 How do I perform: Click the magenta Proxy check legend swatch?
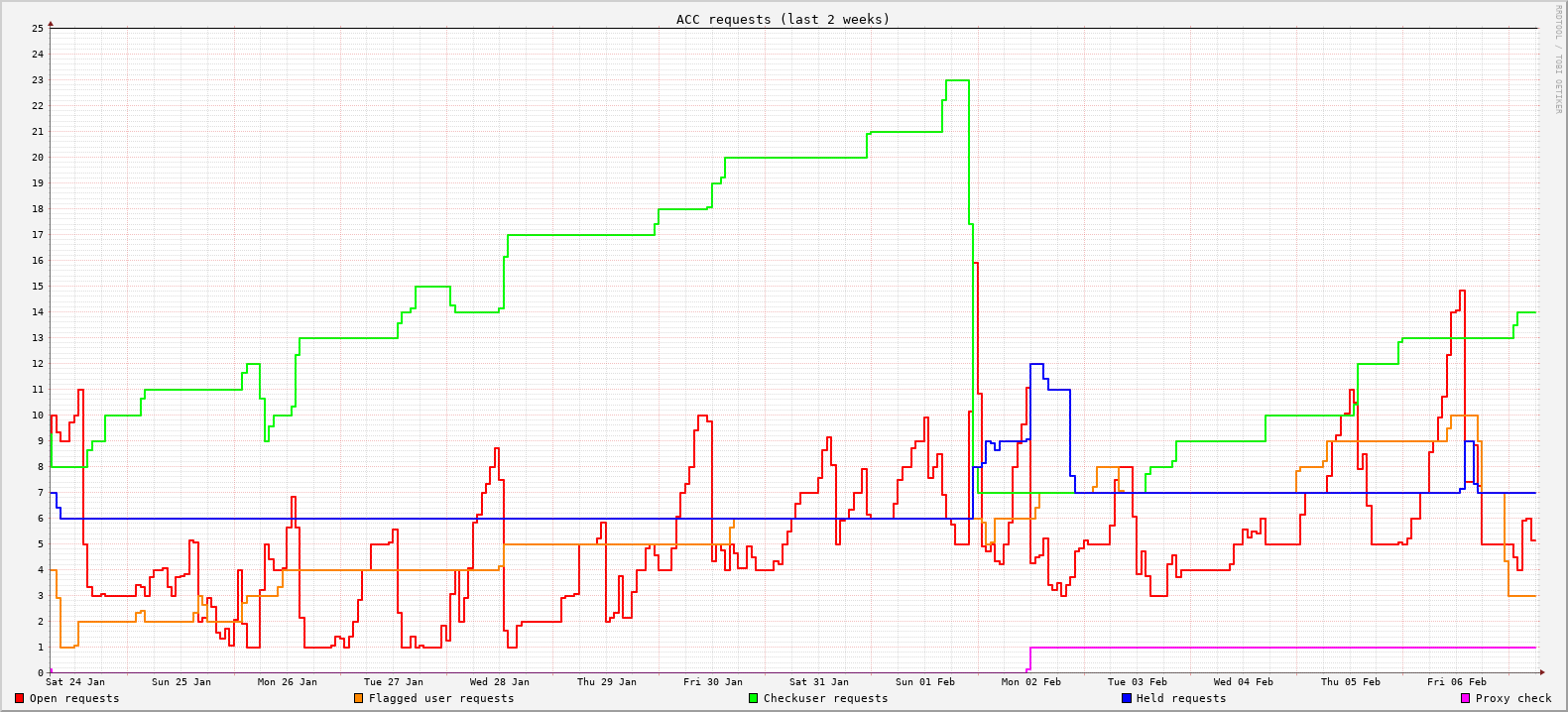click(x=1466, y=698)
